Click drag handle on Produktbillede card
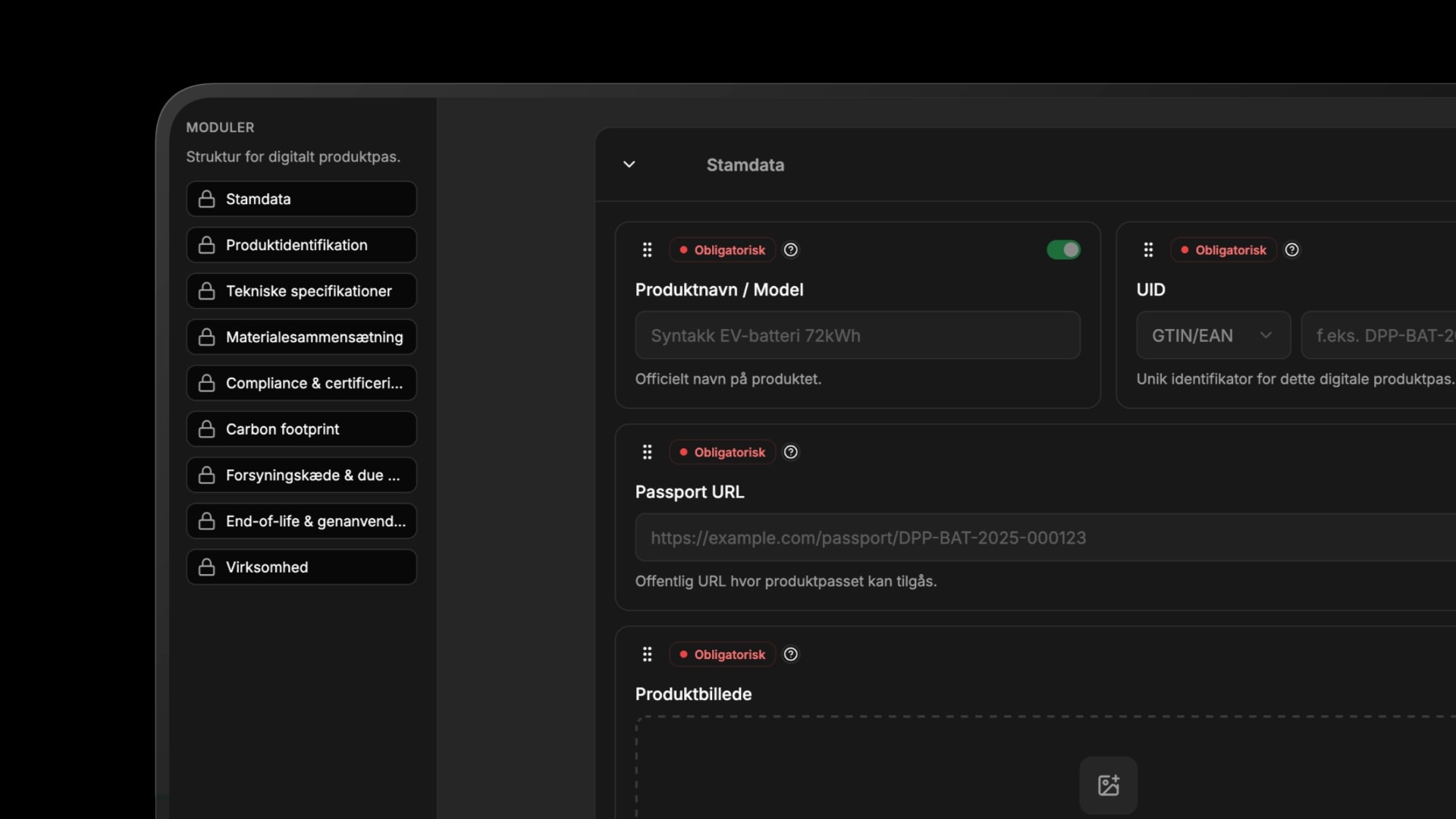This screenshot has width=1456, height=819. tap(647, 654)
